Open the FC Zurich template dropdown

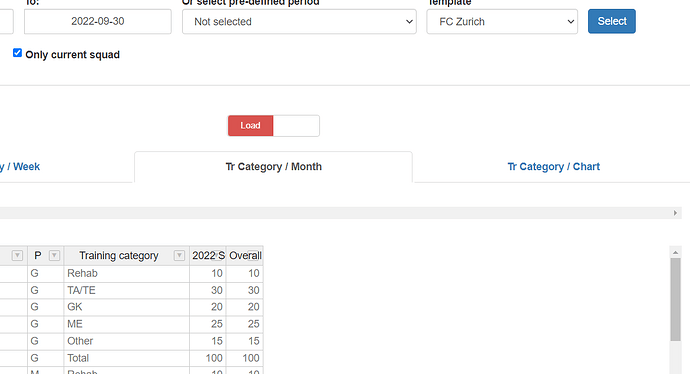click(x=502, y=22)
